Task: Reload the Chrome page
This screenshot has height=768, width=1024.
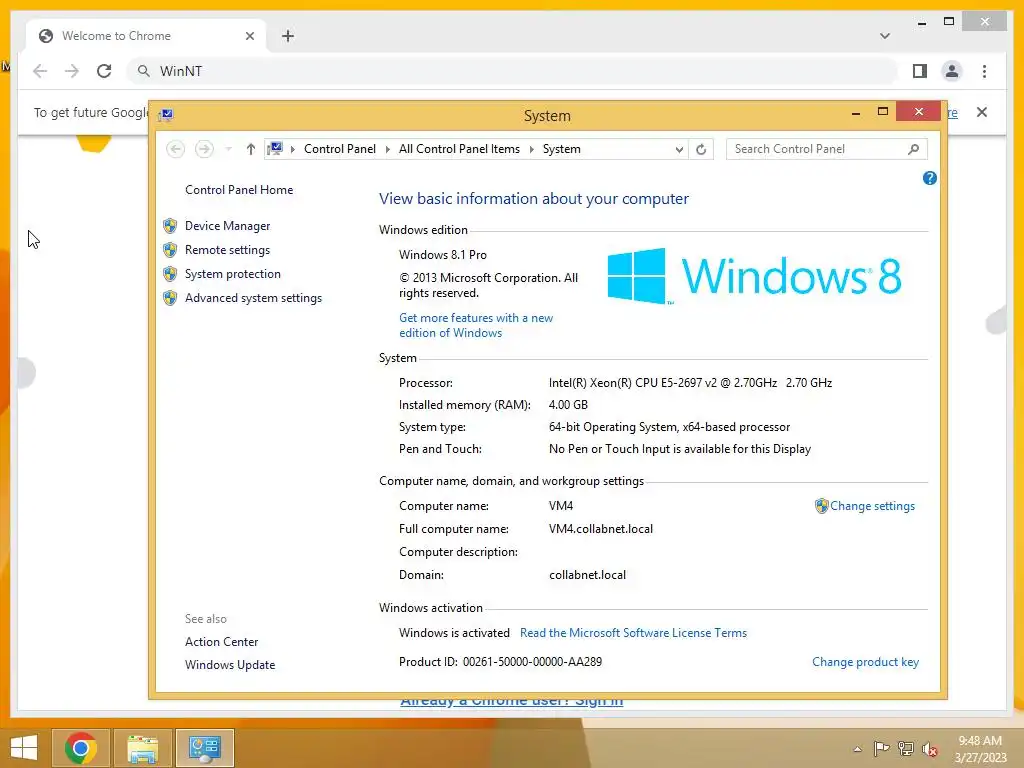Action: 104,71
